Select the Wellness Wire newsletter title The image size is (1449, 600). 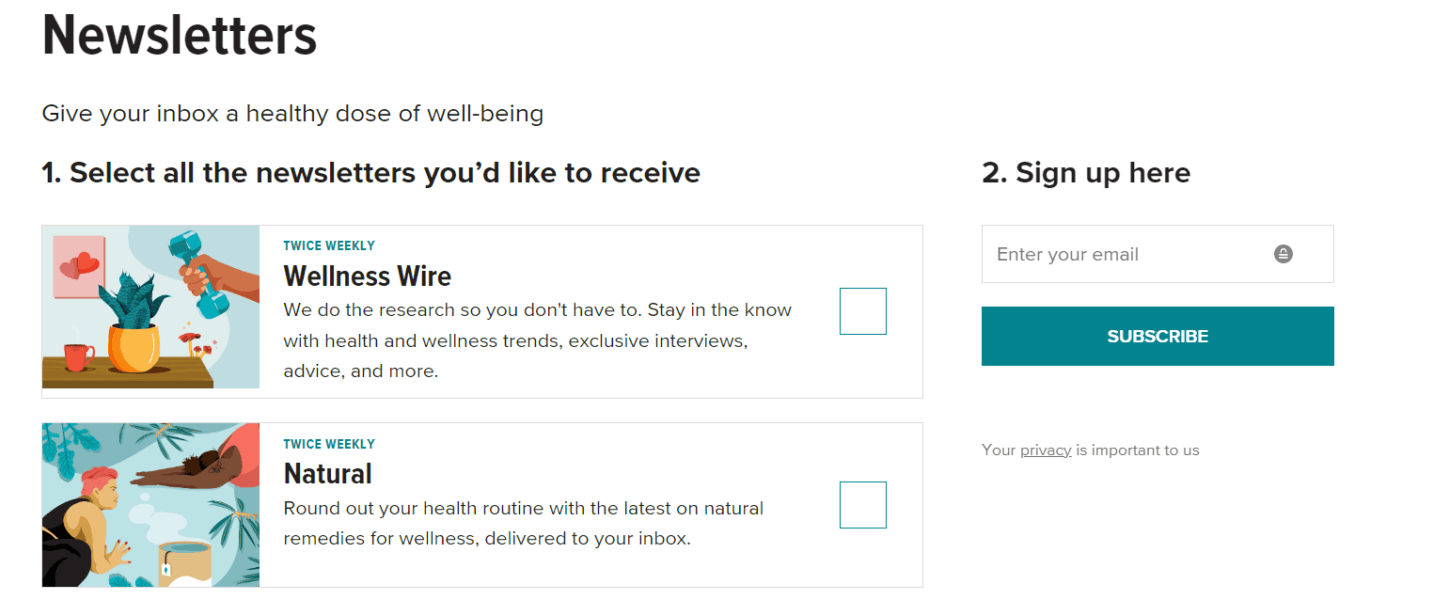pyautogui.click(x=367, y=276)
